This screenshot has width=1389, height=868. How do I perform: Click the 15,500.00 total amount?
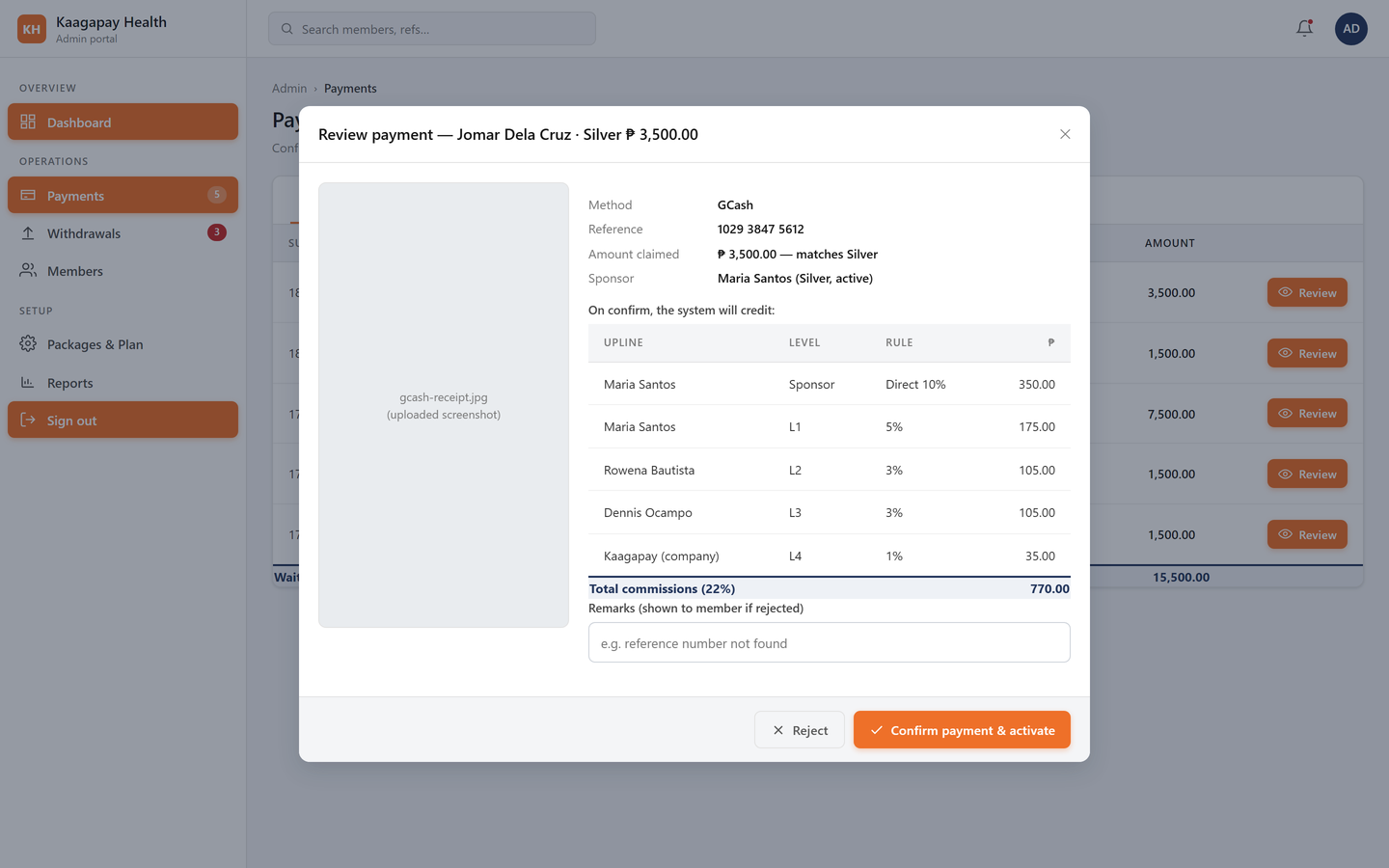1181,578
